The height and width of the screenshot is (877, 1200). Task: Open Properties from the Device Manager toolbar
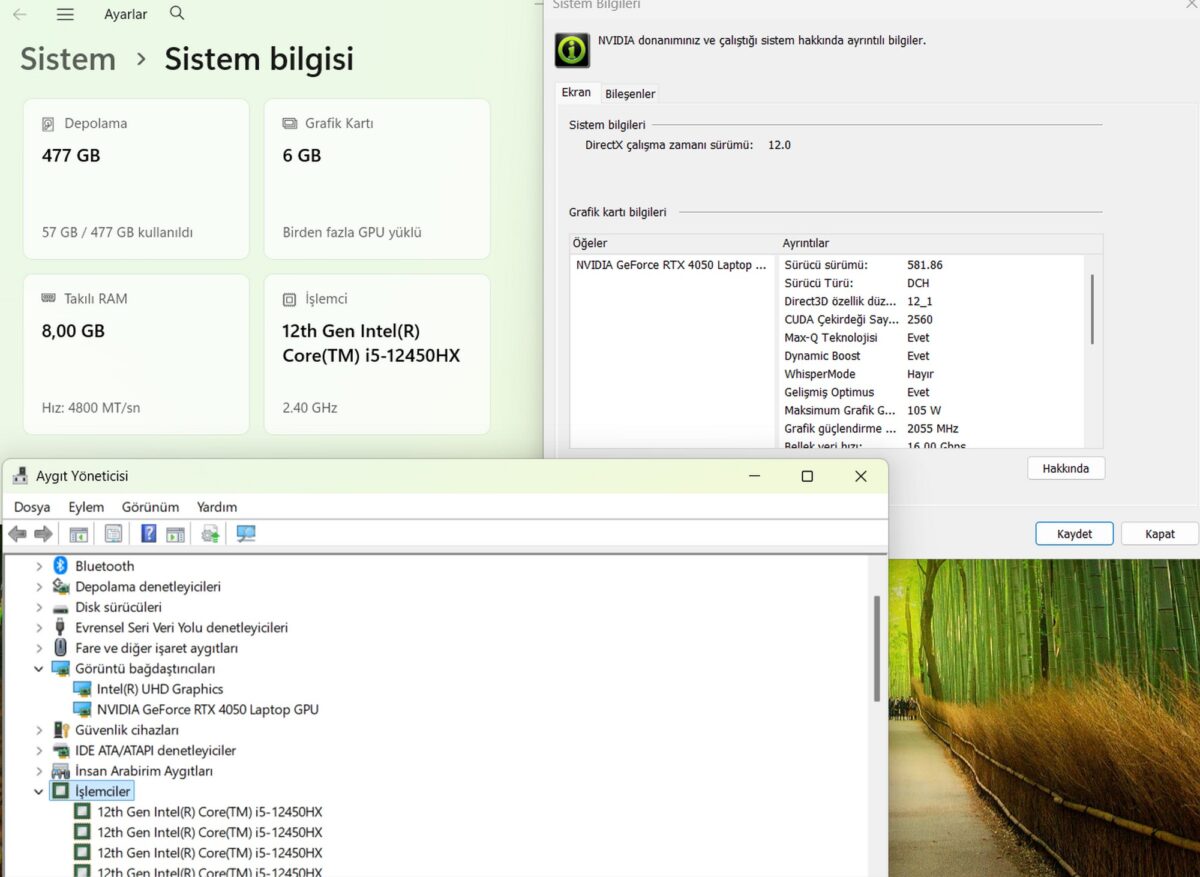pos(113,534)
